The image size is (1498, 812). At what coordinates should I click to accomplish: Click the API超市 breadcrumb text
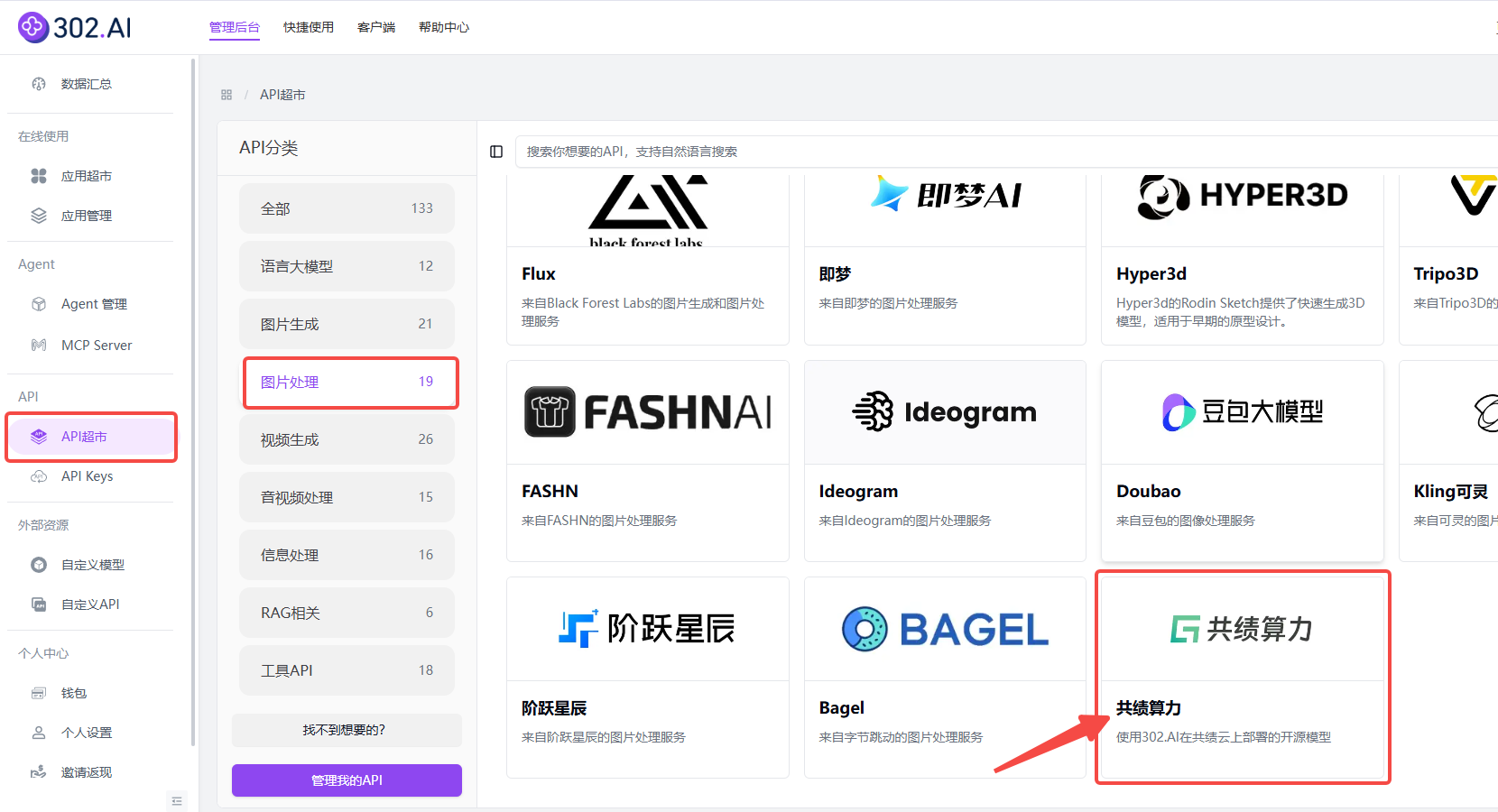coord(282,95)
